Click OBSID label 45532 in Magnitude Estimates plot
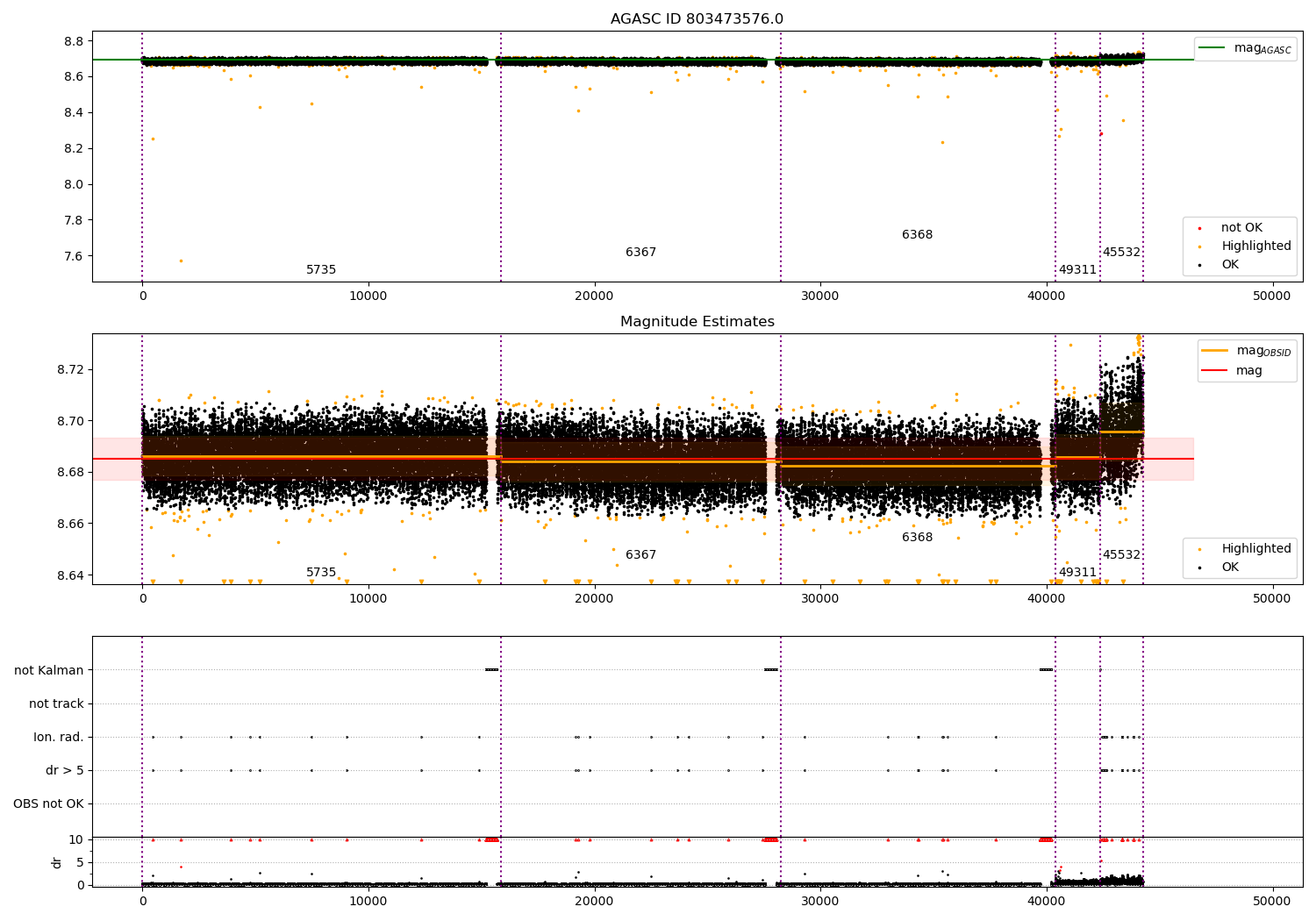The height and width of the screenshot is (921, 1316). (1121, 555)
